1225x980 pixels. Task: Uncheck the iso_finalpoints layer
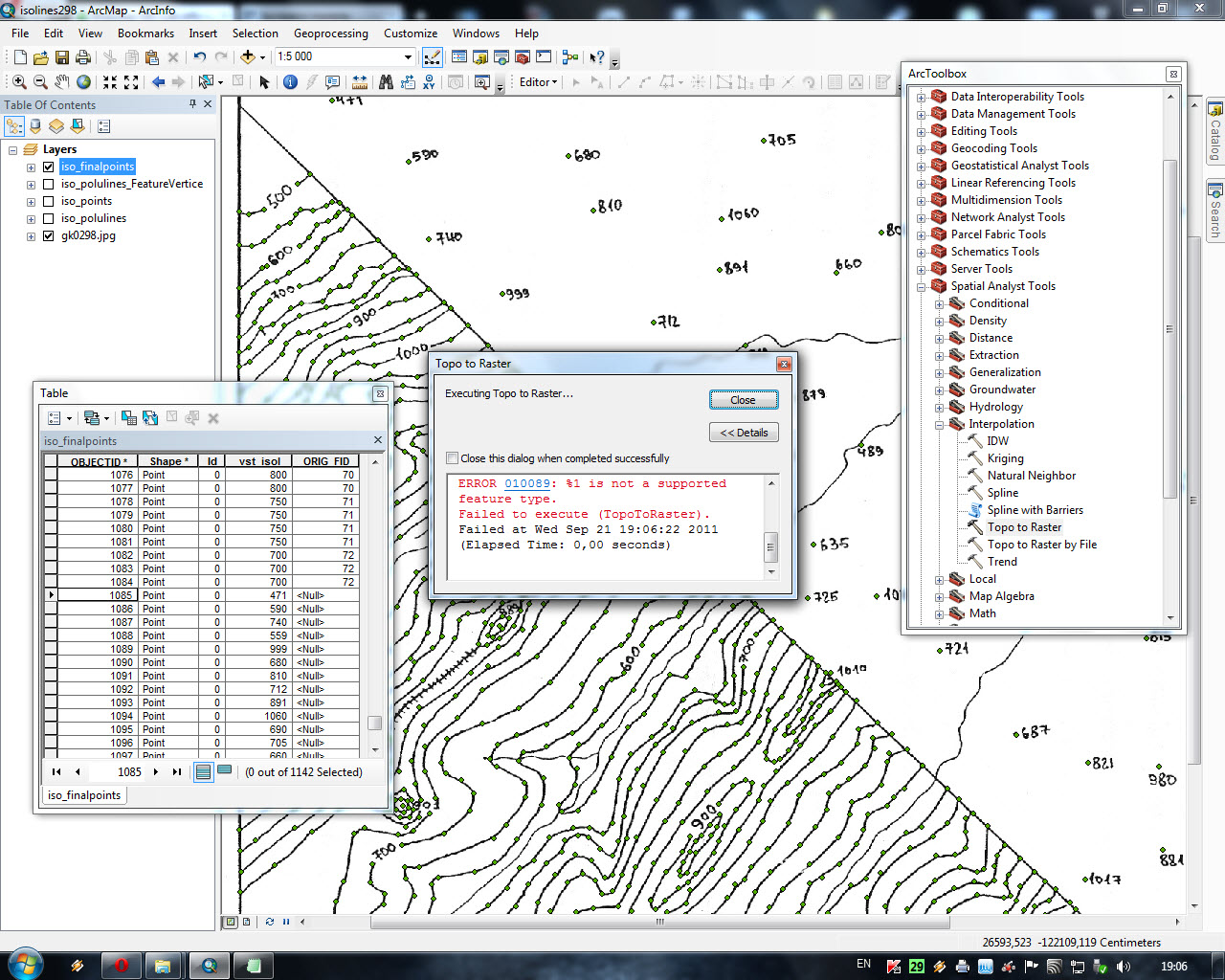tap(48, 167)
